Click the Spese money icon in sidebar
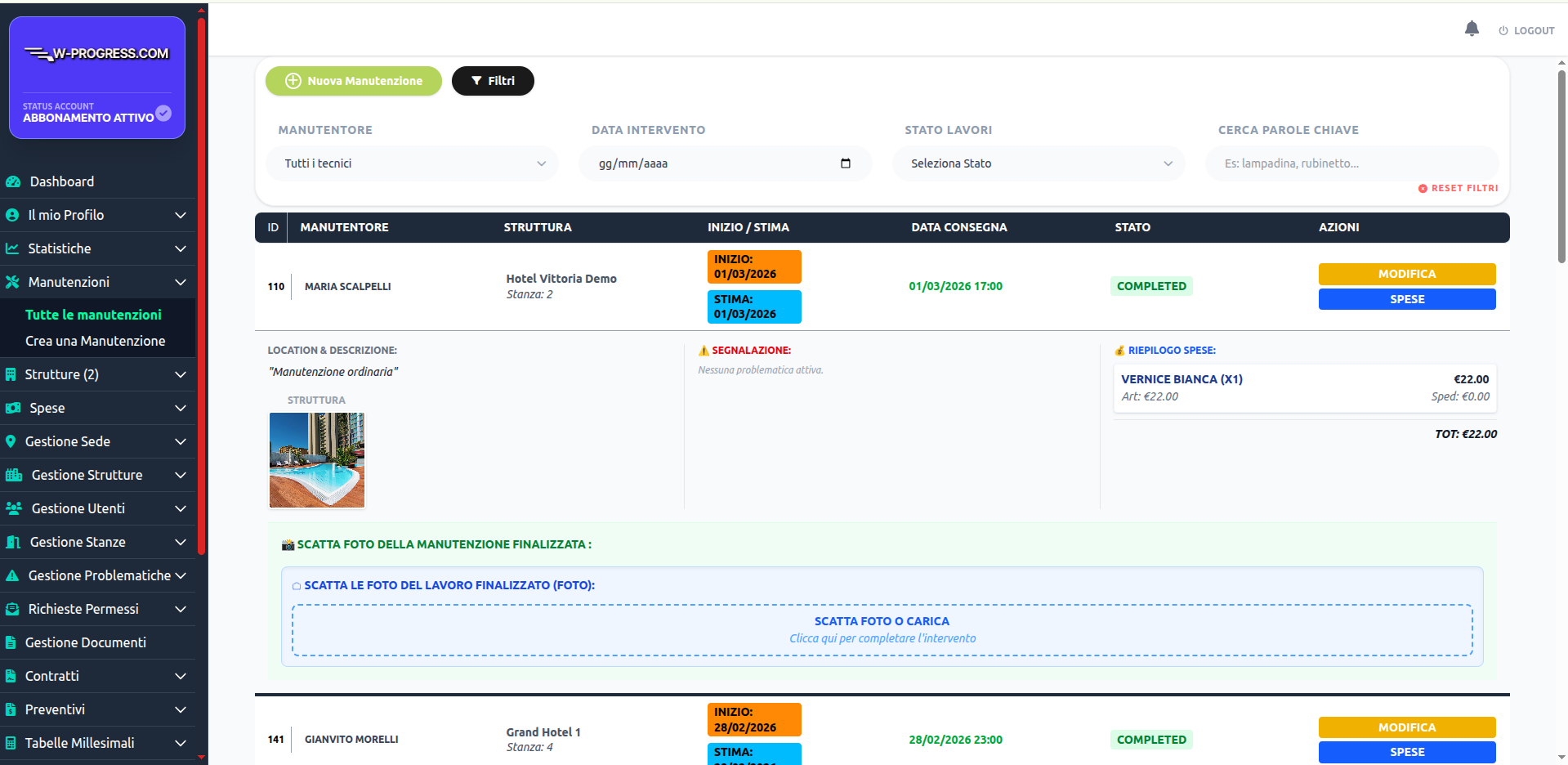The image size is (1568, 765). (13, 408)
